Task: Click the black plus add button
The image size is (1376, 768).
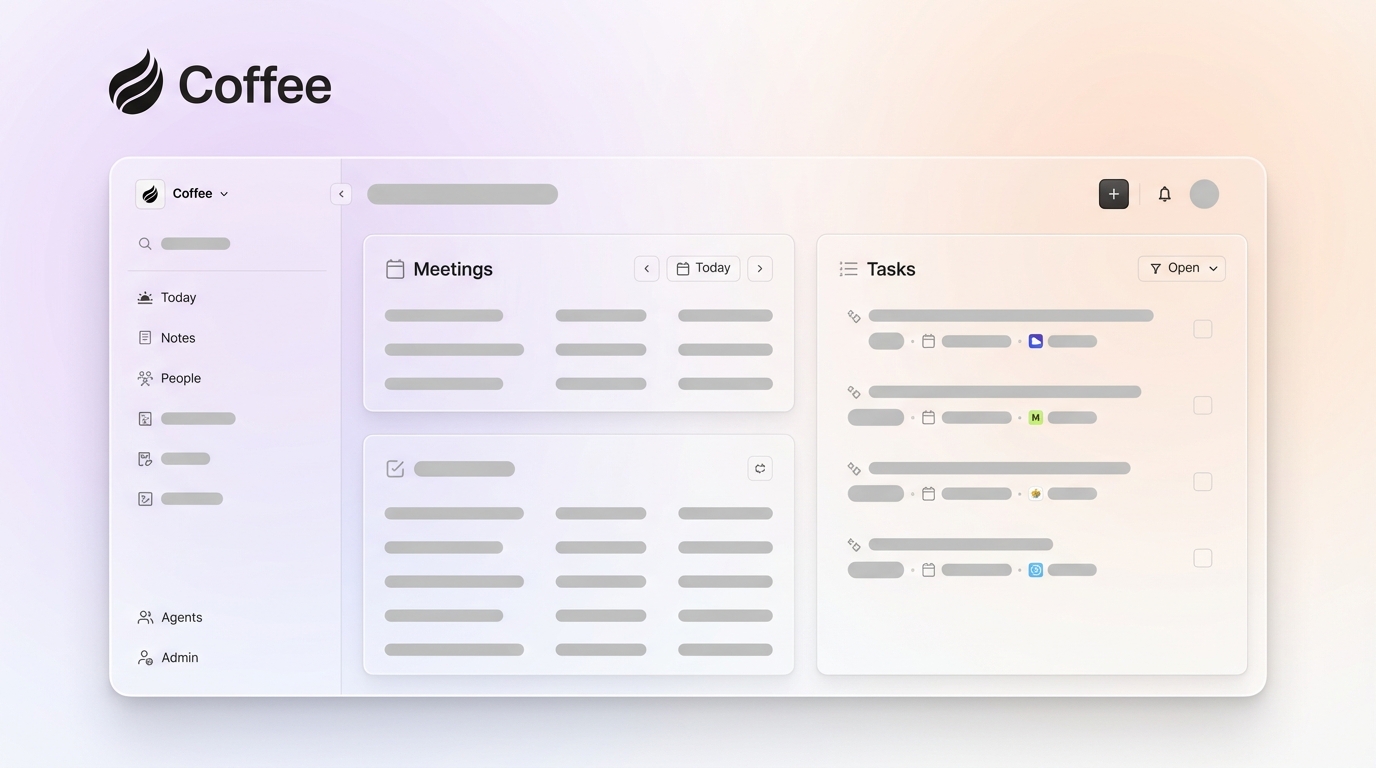Action: click(x=1113, y=194)
